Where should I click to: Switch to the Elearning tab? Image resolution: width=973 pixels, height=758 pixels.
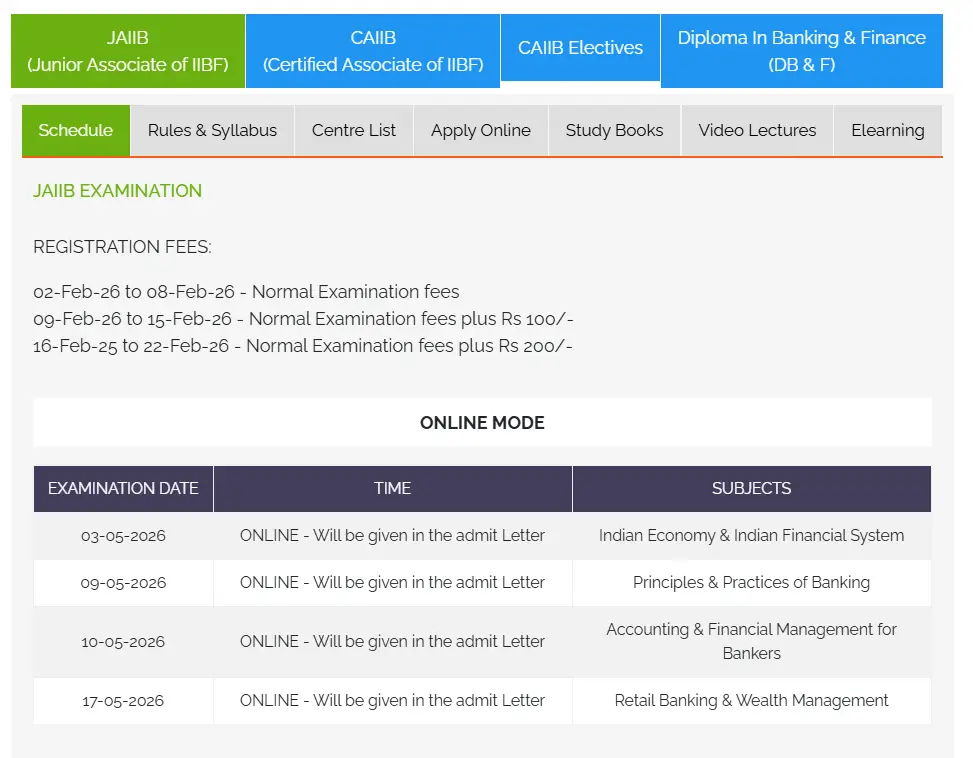point(887,131)
